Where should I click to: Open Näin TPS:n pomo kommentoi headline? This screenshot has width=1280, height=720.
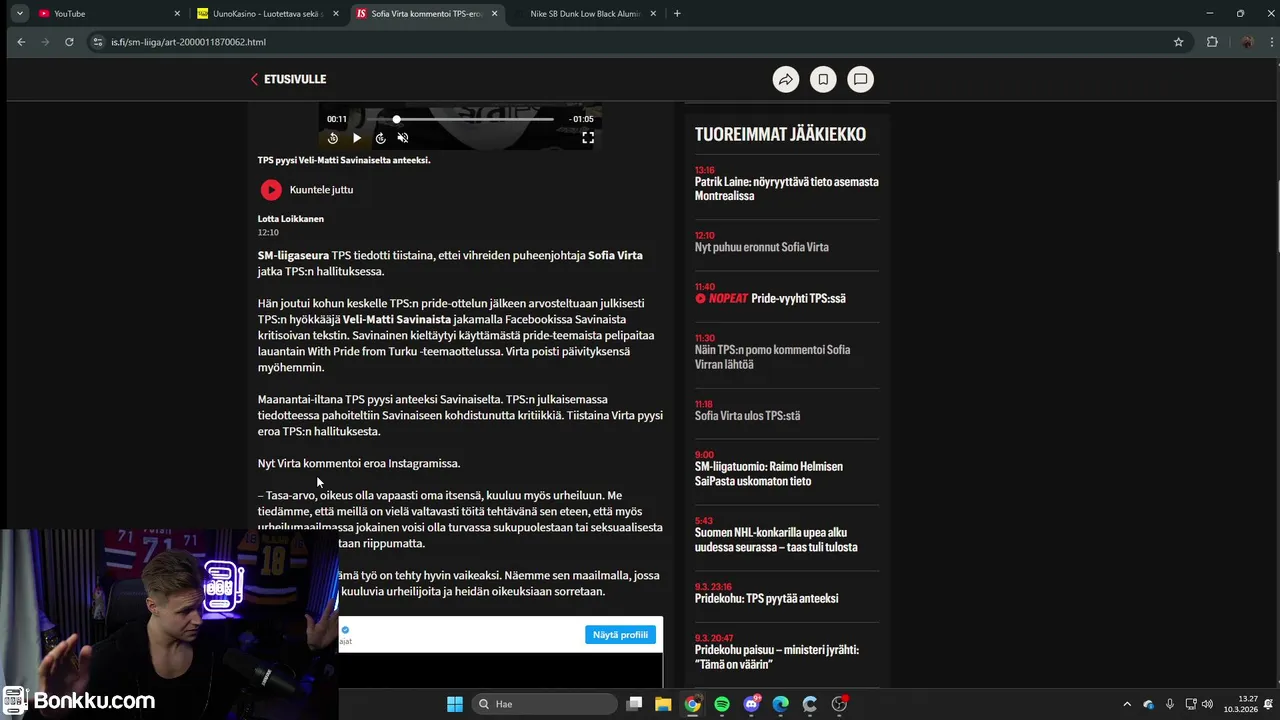[772, 357]
